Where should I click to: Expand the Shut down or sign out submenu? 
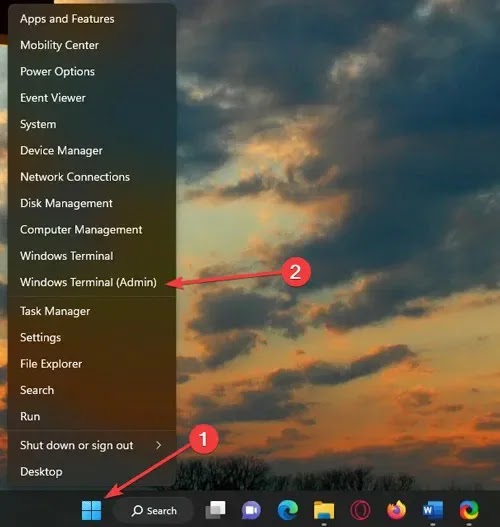tap(91, 445)
